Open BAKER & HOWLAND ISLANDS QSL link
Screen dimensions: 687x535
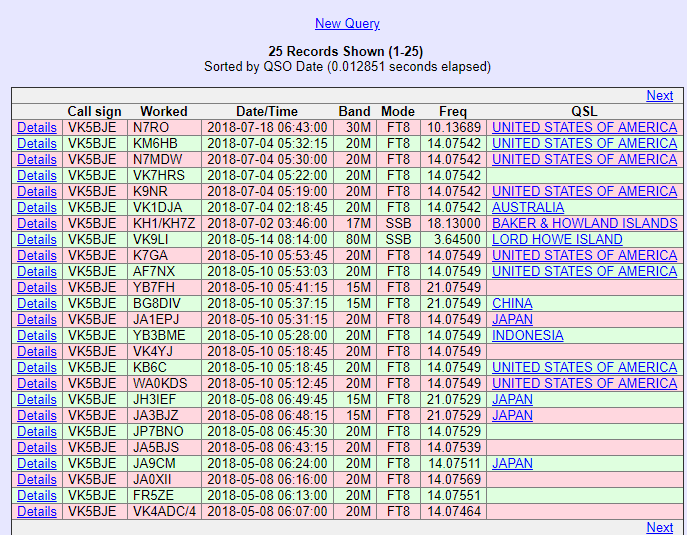(x=584, y=223)
